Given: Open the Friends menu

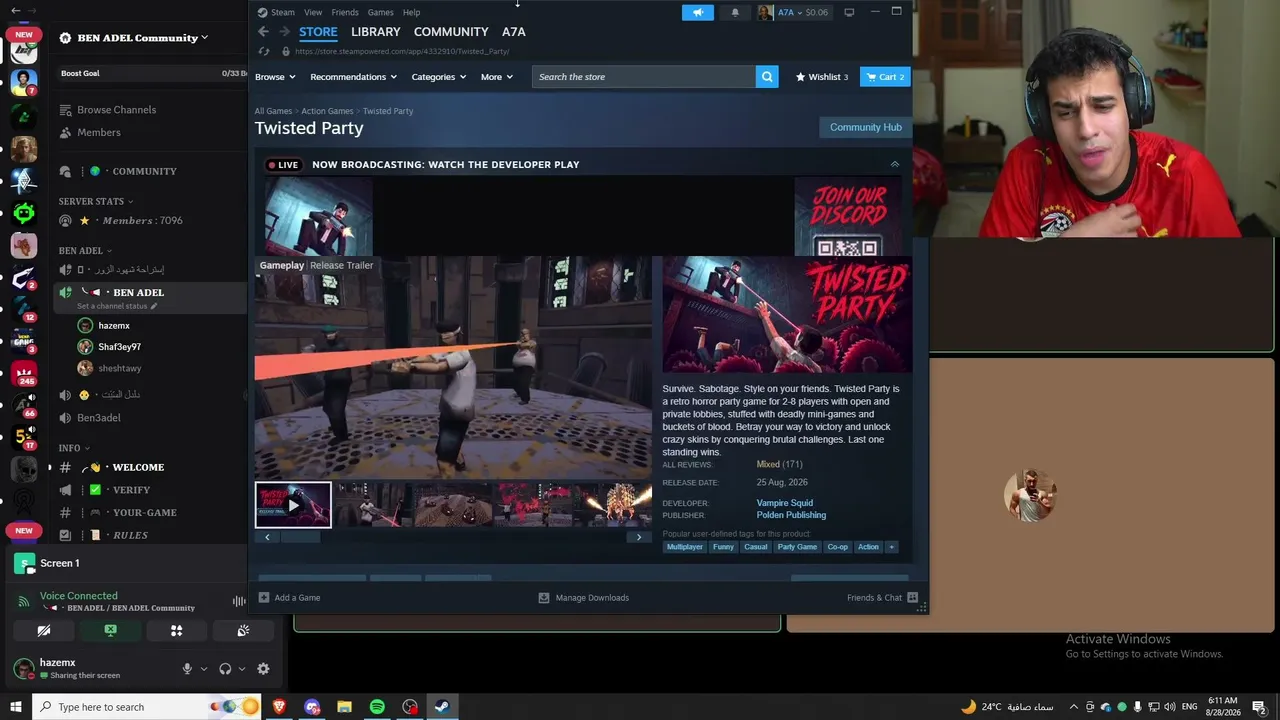Looking at the screenshot, I should (x=345, y=12).
